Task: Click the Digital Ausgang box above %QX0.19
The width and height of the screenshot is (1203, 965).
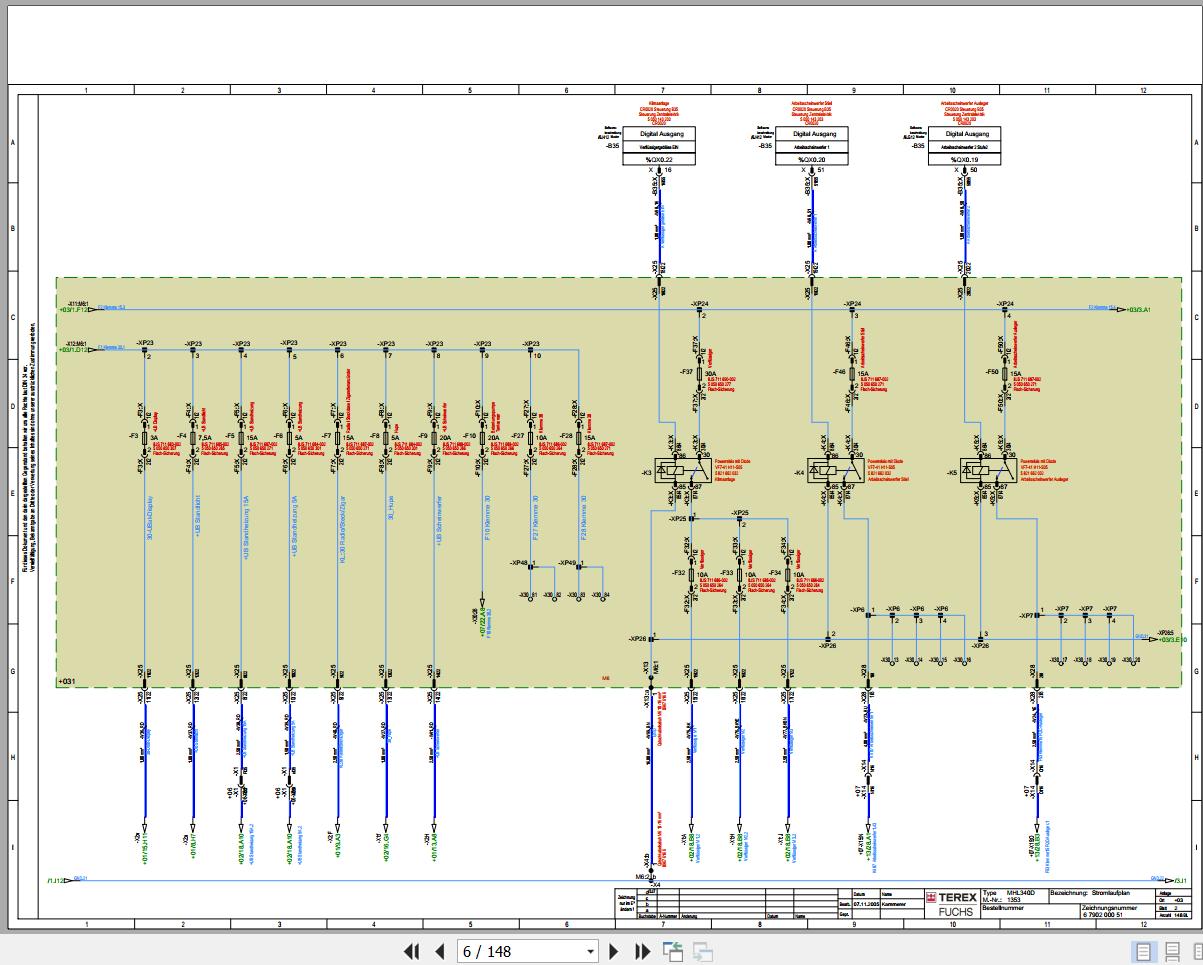Action: (967, 134)
